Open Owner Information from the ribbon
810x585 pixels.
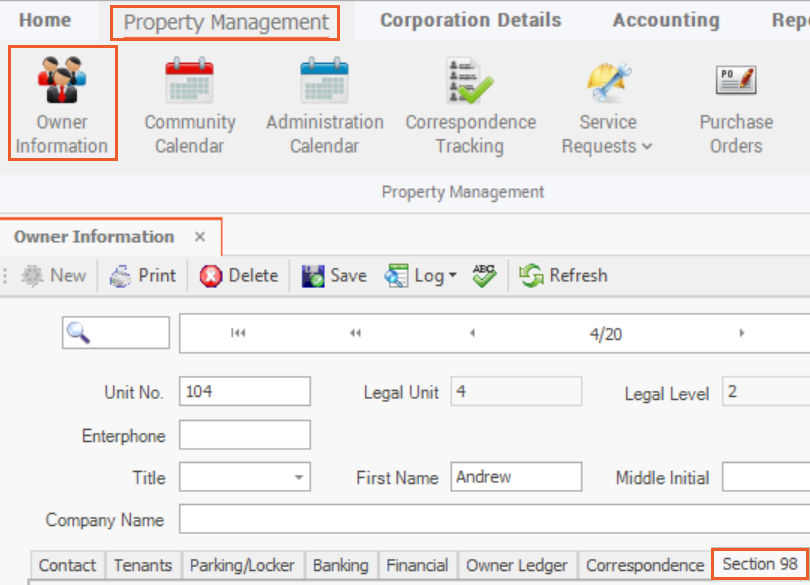(x=62, y=103)
